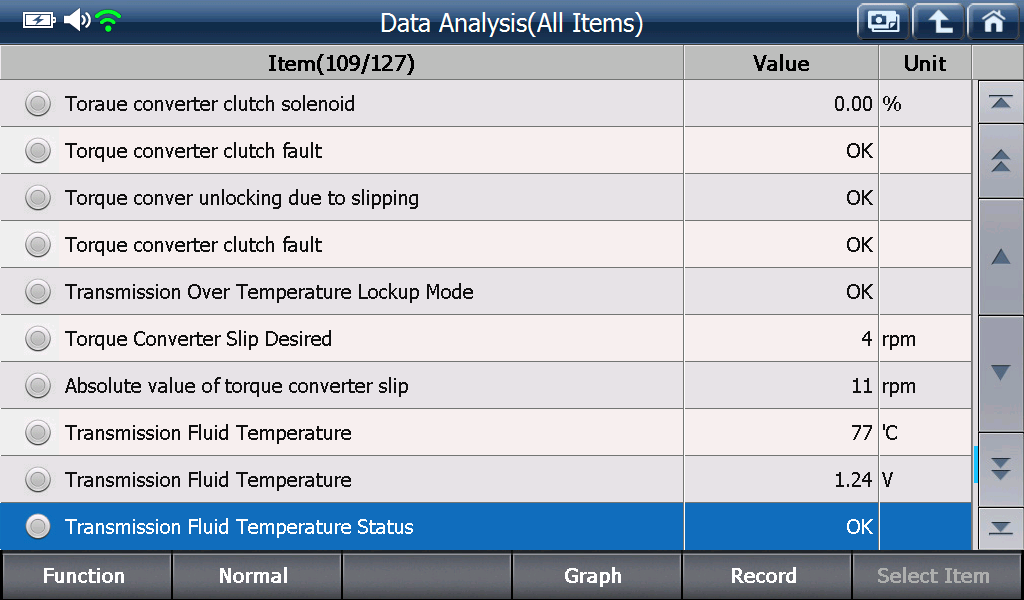Return to home via house icon

(993, 22)
